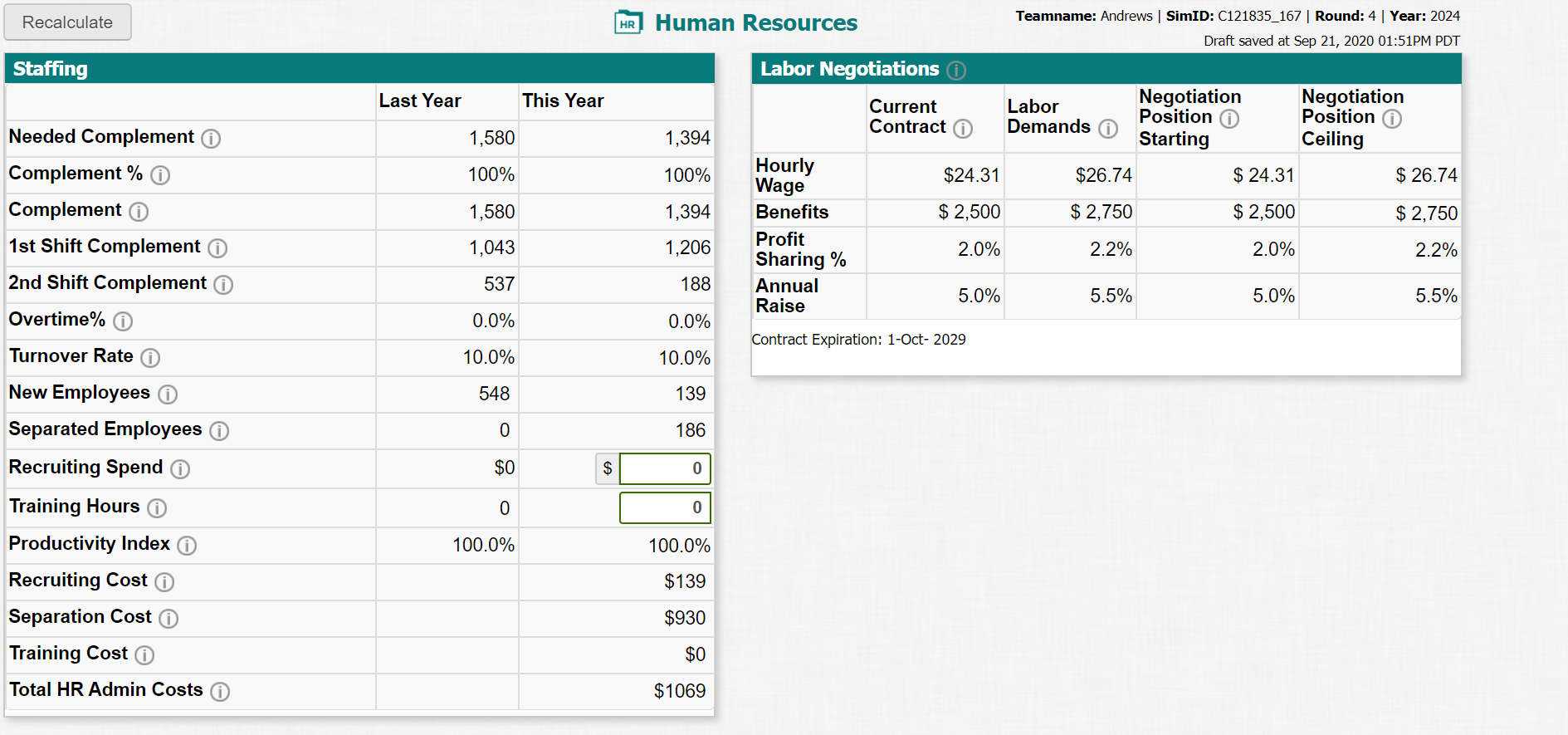The width and height of the screenshot is (1568, 735).
Task: Click info icon beside Current Contract
Action: click(963, 129)
